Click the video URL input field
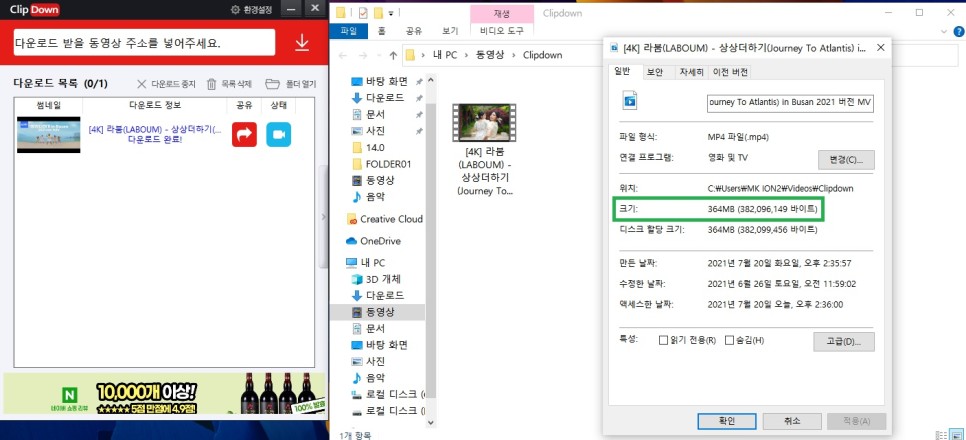 point(144,43)
